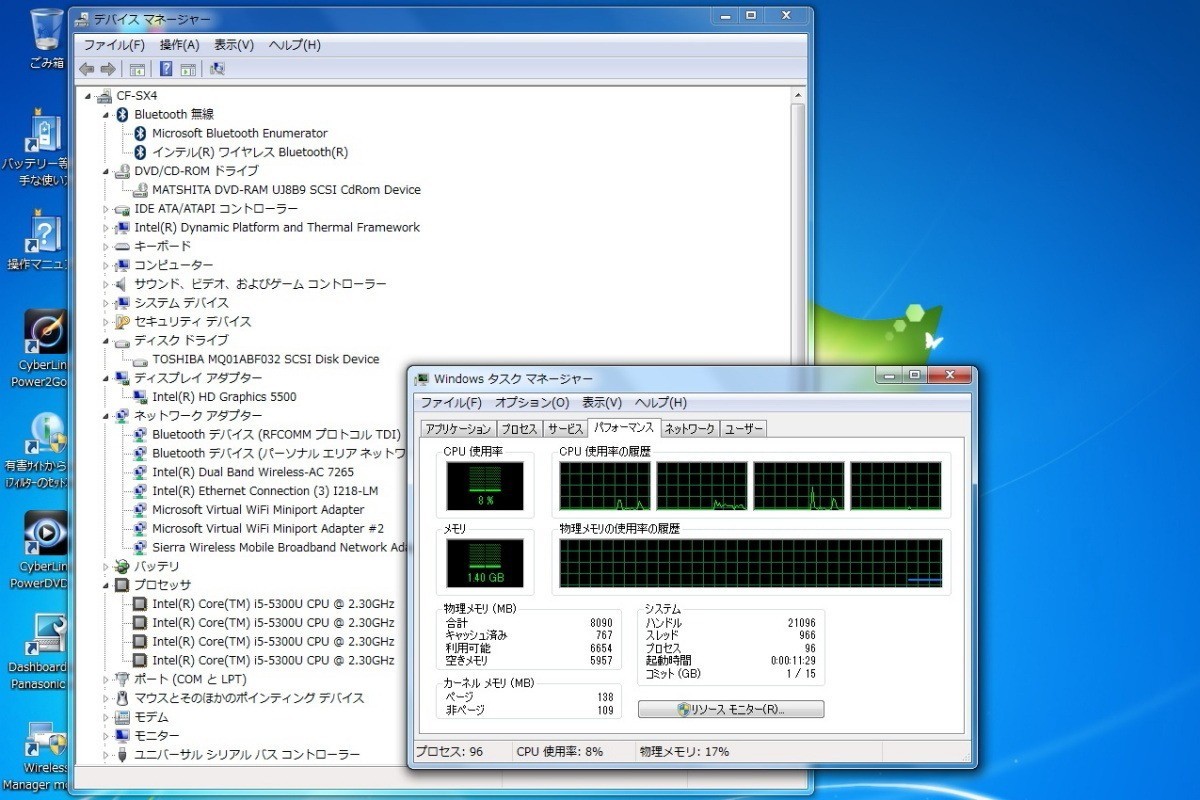Screen dimensions: 1200x800
Task: Select Sierra Wireless Mobile Broadband Network row
Action: click(280, 548)
